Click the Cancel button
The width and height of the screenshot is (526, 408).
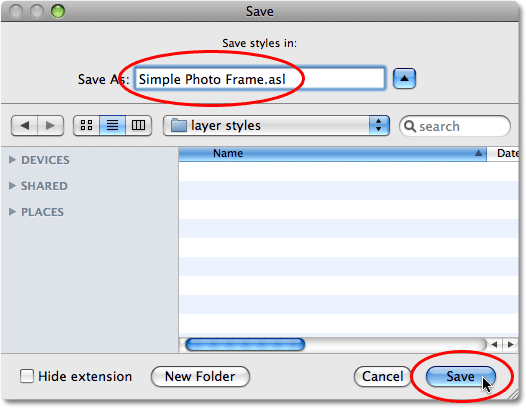click(383, 376)
